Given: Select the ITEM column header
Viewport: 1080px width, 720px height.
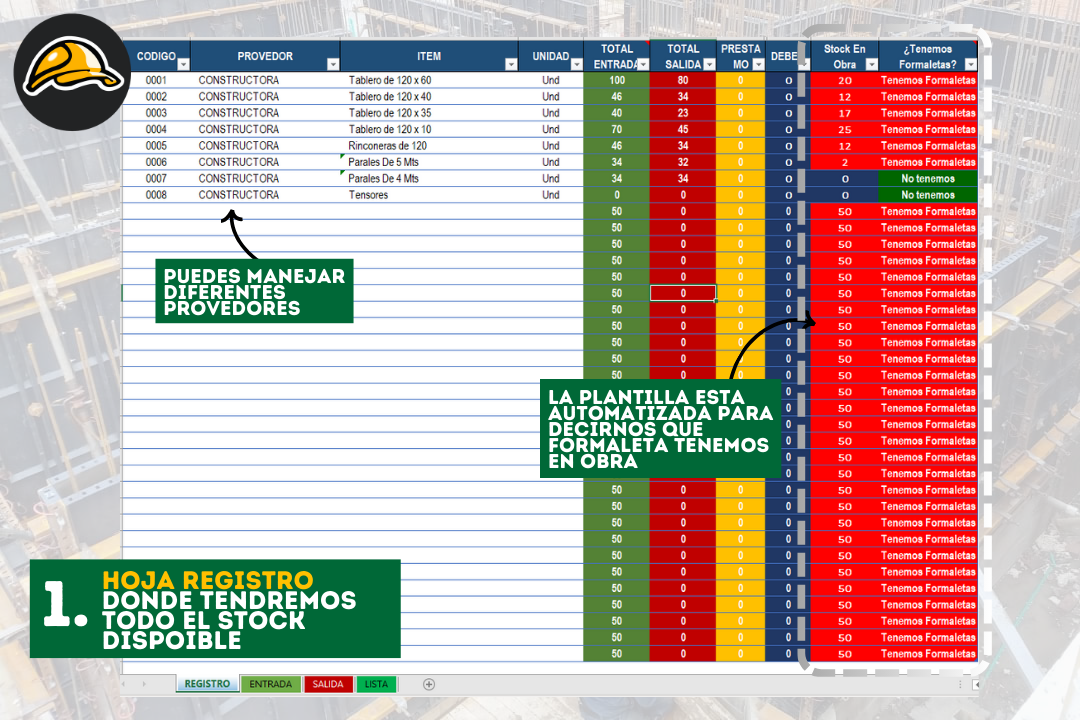Looking at the screenshot, I should (x=428, y=56).
